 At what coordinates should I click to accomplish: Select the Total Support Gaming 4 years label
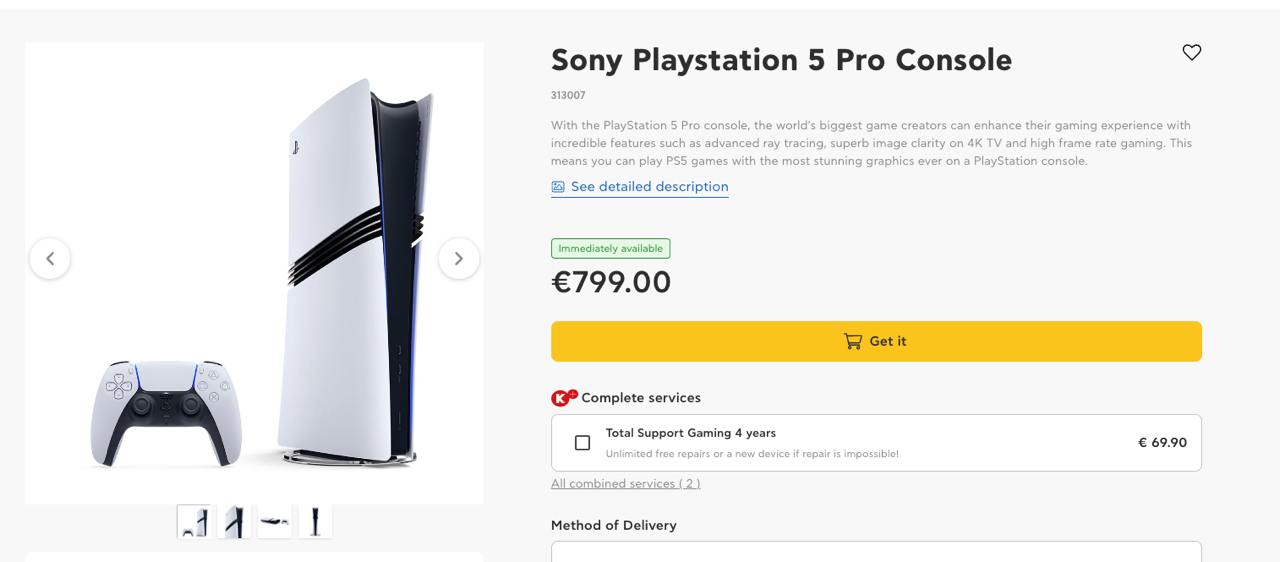690,433
